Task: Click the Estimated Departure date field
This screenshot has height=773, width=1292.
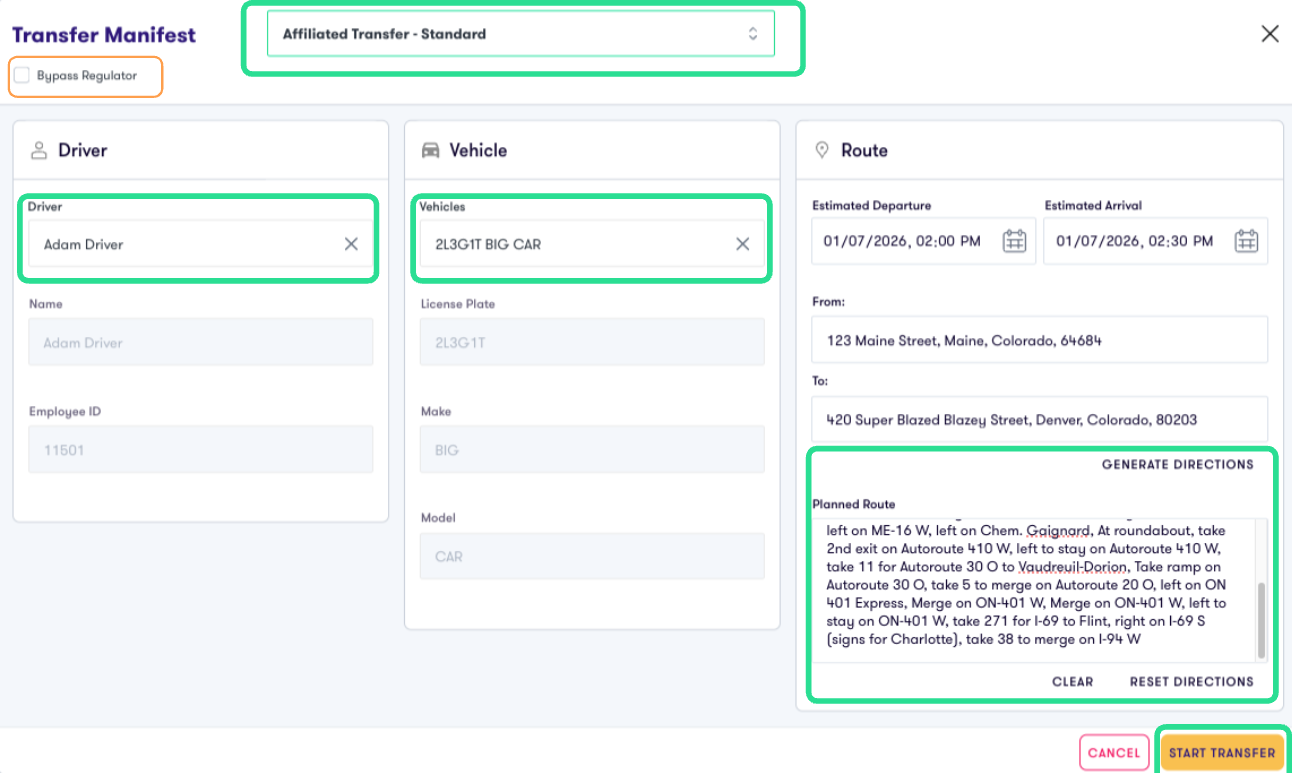Action: (x=923, y=241)
